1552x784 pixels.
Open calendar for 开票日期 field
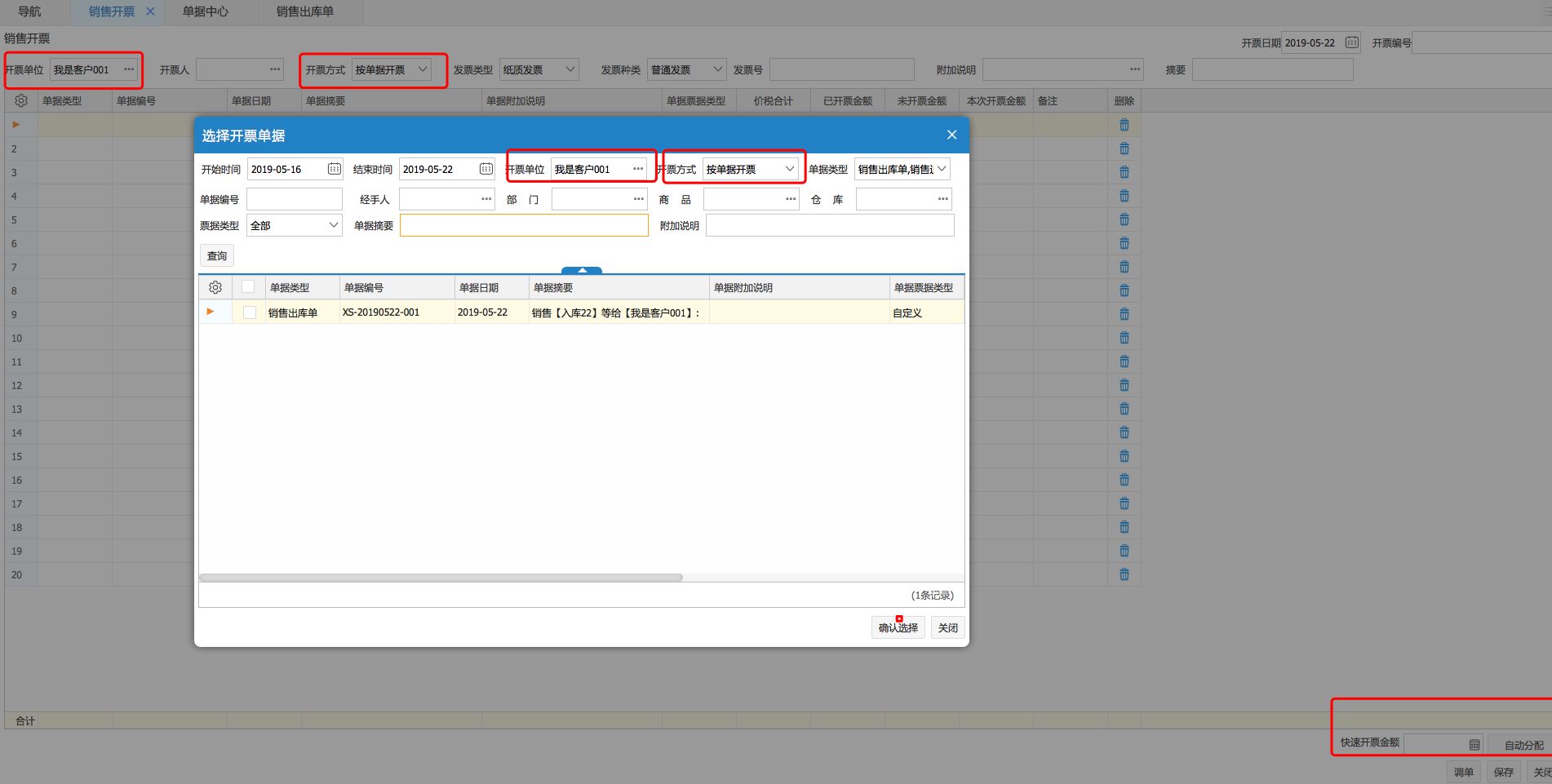(x=1352, y=42)
